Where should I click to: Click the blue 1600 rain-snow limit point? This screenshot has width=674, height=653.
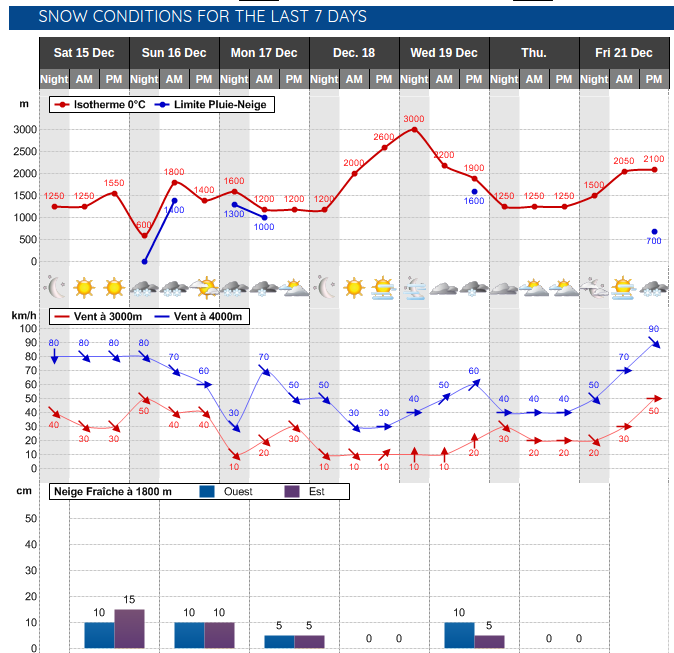point(474,192)
